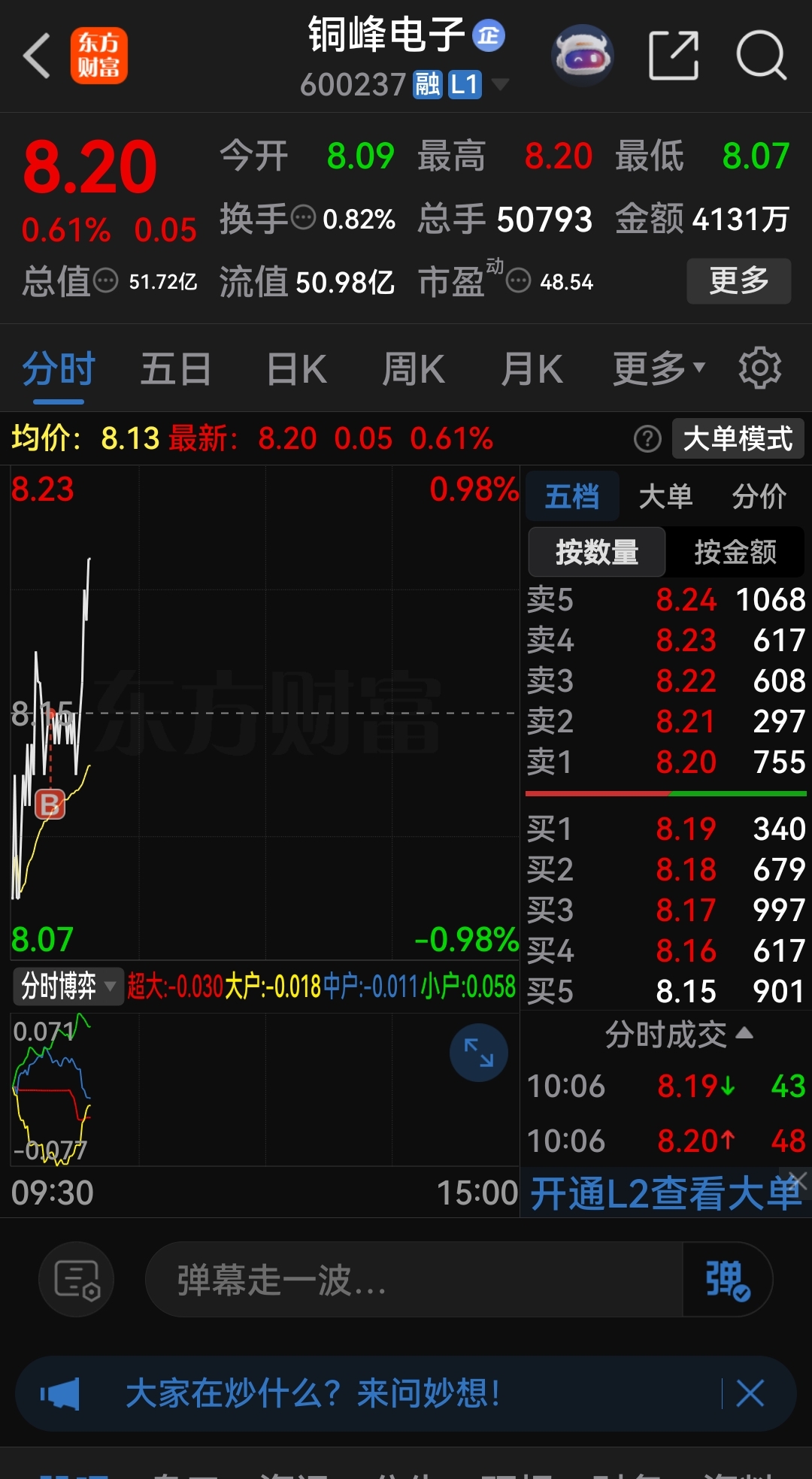
Task: Switch to the 分时 chart tab
Action: pyautogui.click(x=59, y=369)
